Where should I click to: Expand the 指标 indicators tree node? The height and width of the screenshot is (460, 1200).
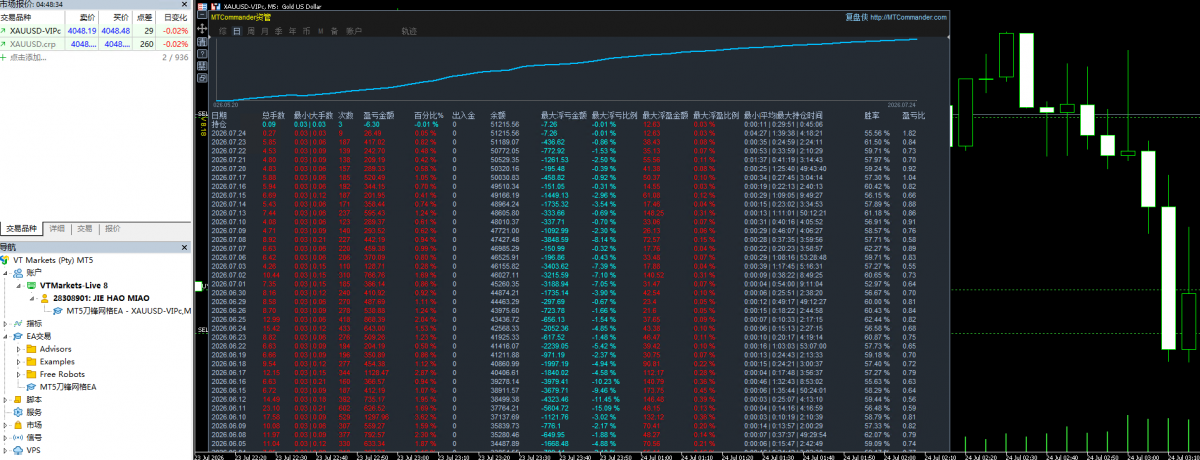(x=7, y=323)
